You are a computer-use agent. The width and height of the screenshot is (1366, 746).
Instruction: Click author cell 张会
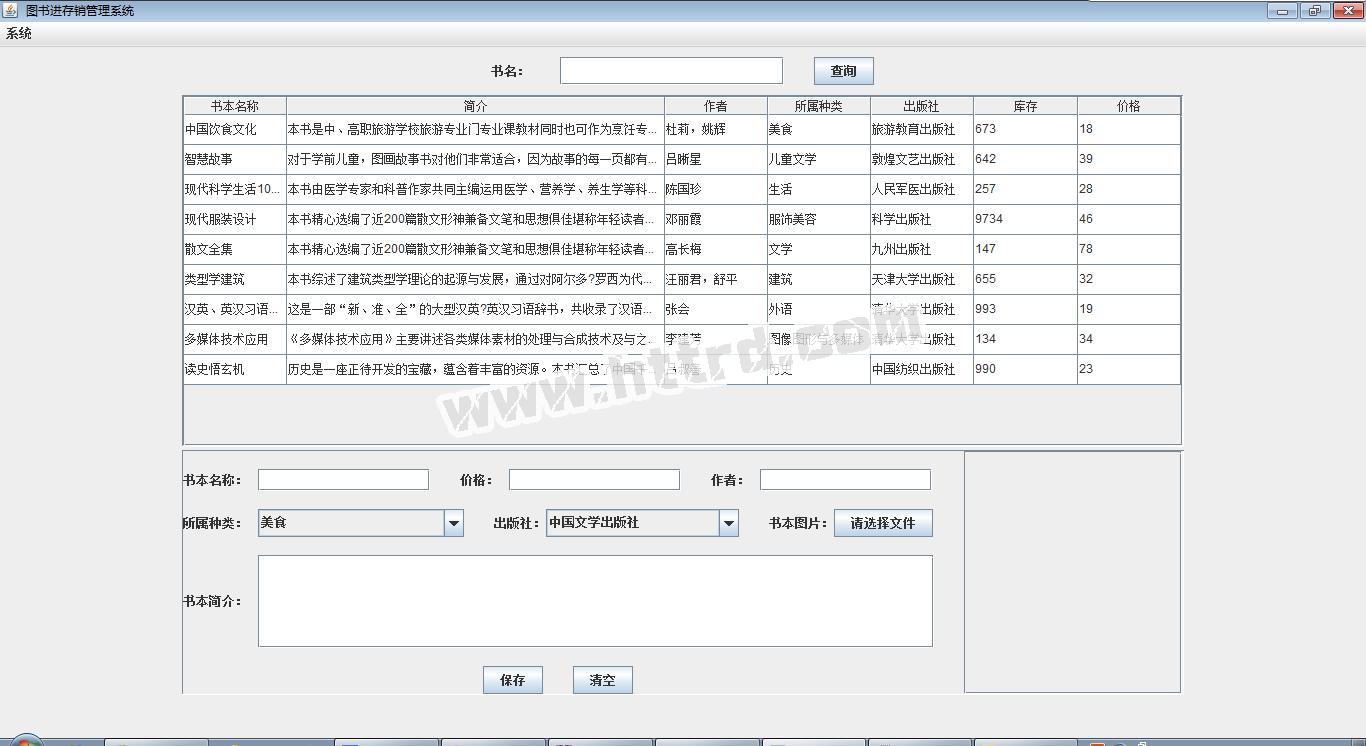click(716, 309)
